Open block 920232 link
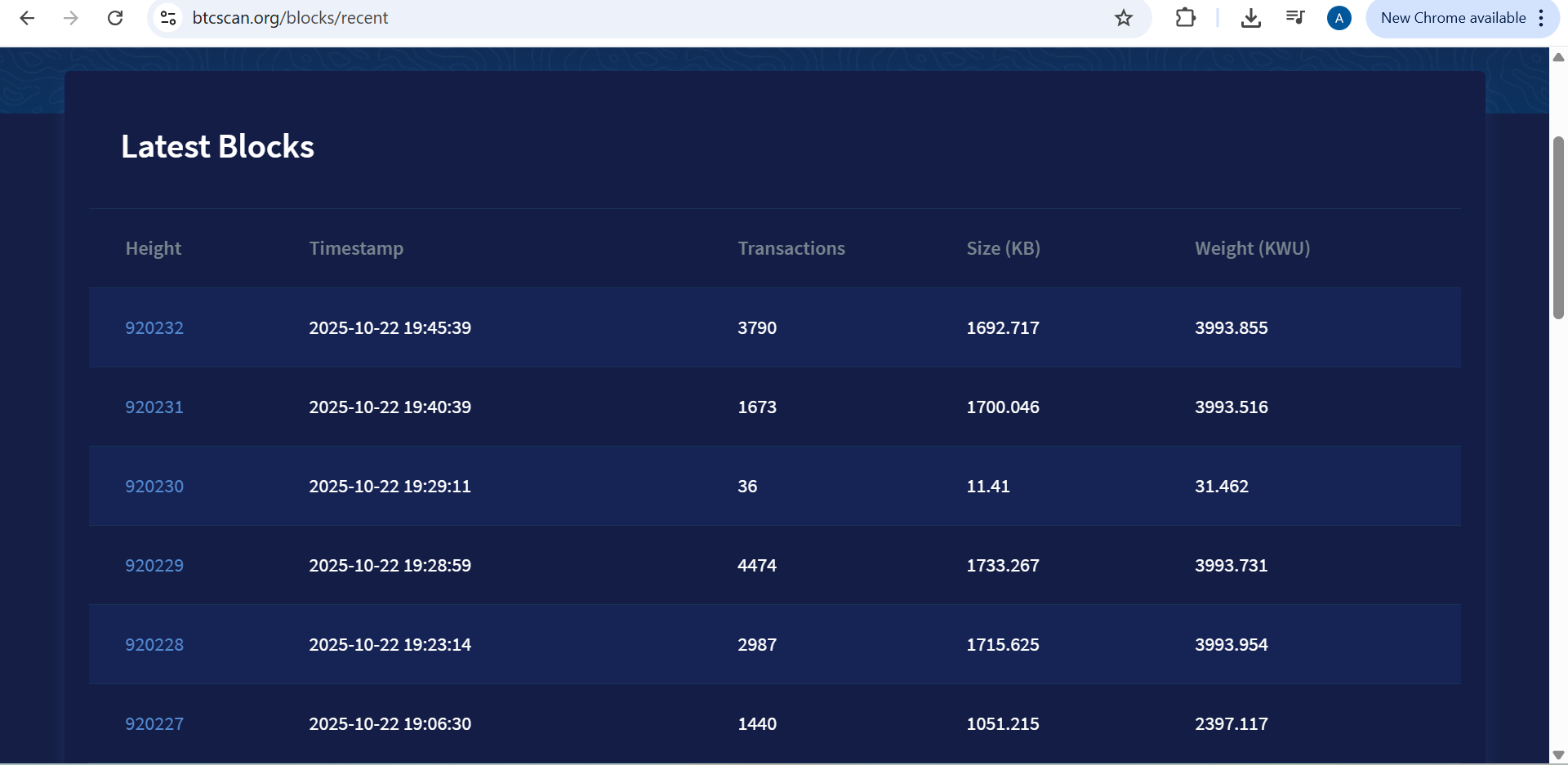The height and width of the screenshot is (765, 1568). click(x=154, y=328)
